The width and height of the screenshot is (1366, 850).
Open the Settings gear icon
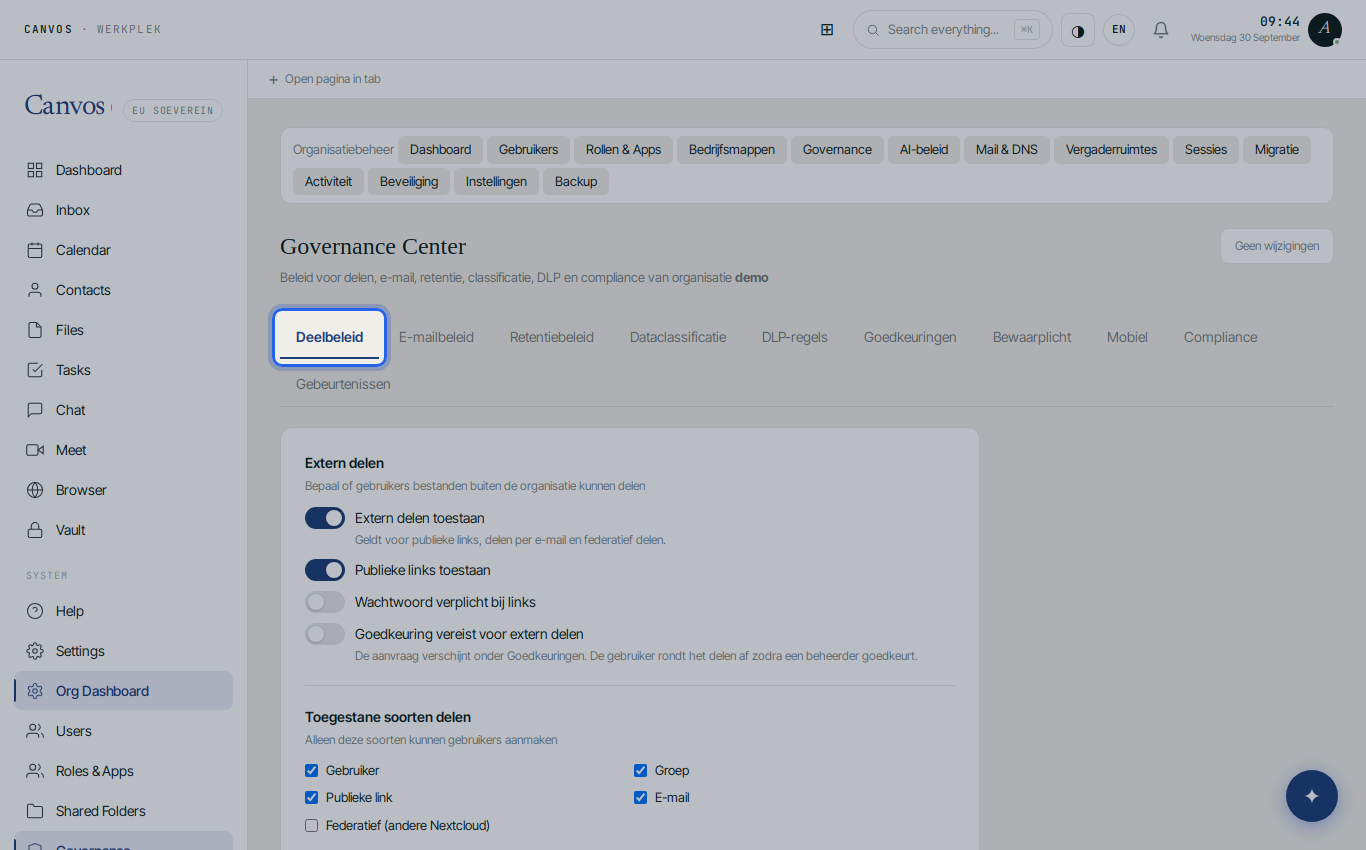35,651
